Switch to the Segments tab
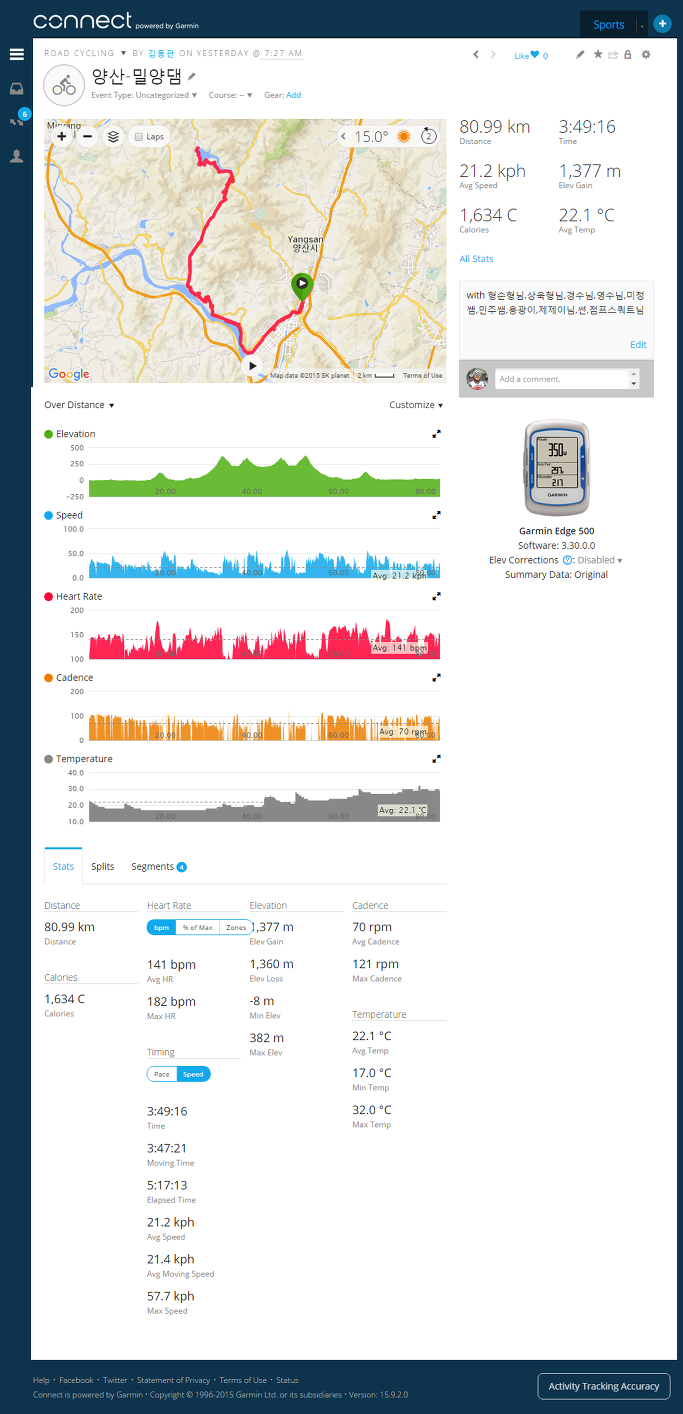 click(159, 866)
